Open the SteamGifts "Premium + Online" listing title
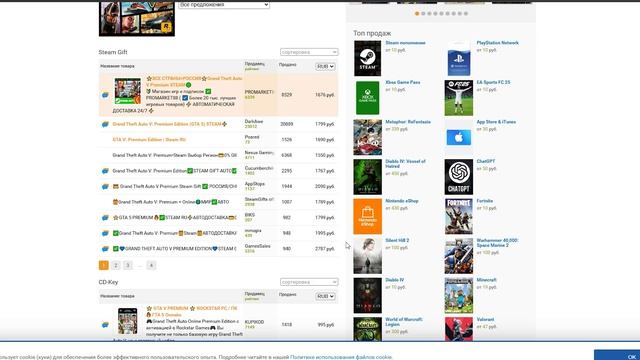Viewport: 640px width, 360px height. 171,202
